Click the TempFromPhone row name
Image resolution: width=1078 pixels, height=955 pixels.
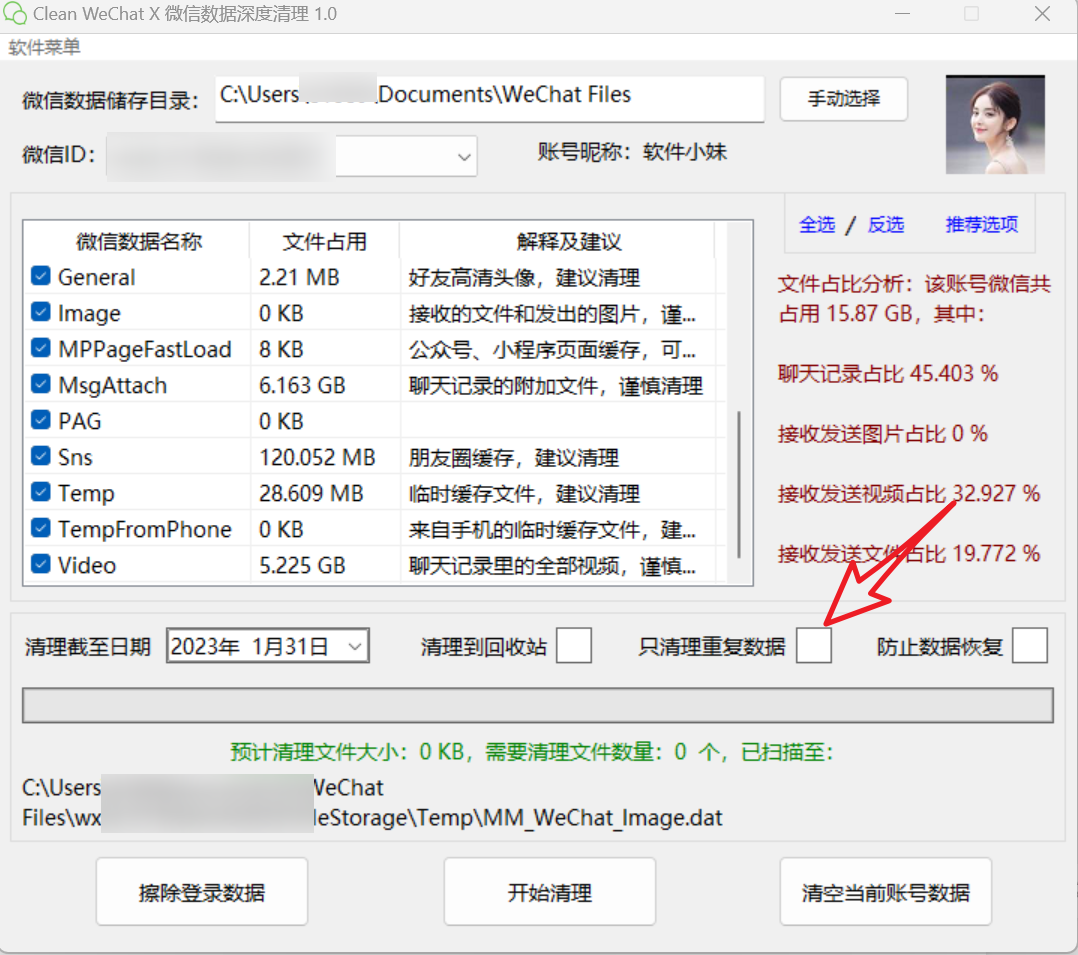(144, 529)
